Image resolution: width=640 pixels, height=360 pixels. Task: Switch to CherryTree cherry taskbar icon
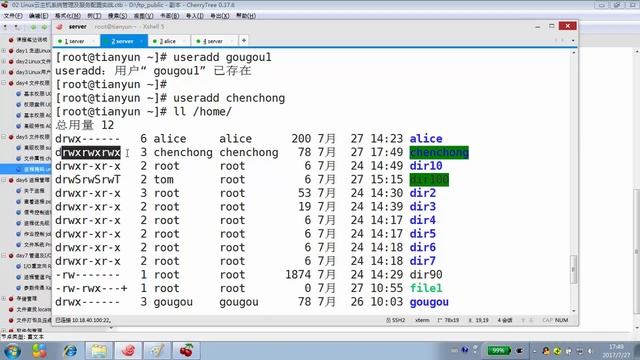187,351
